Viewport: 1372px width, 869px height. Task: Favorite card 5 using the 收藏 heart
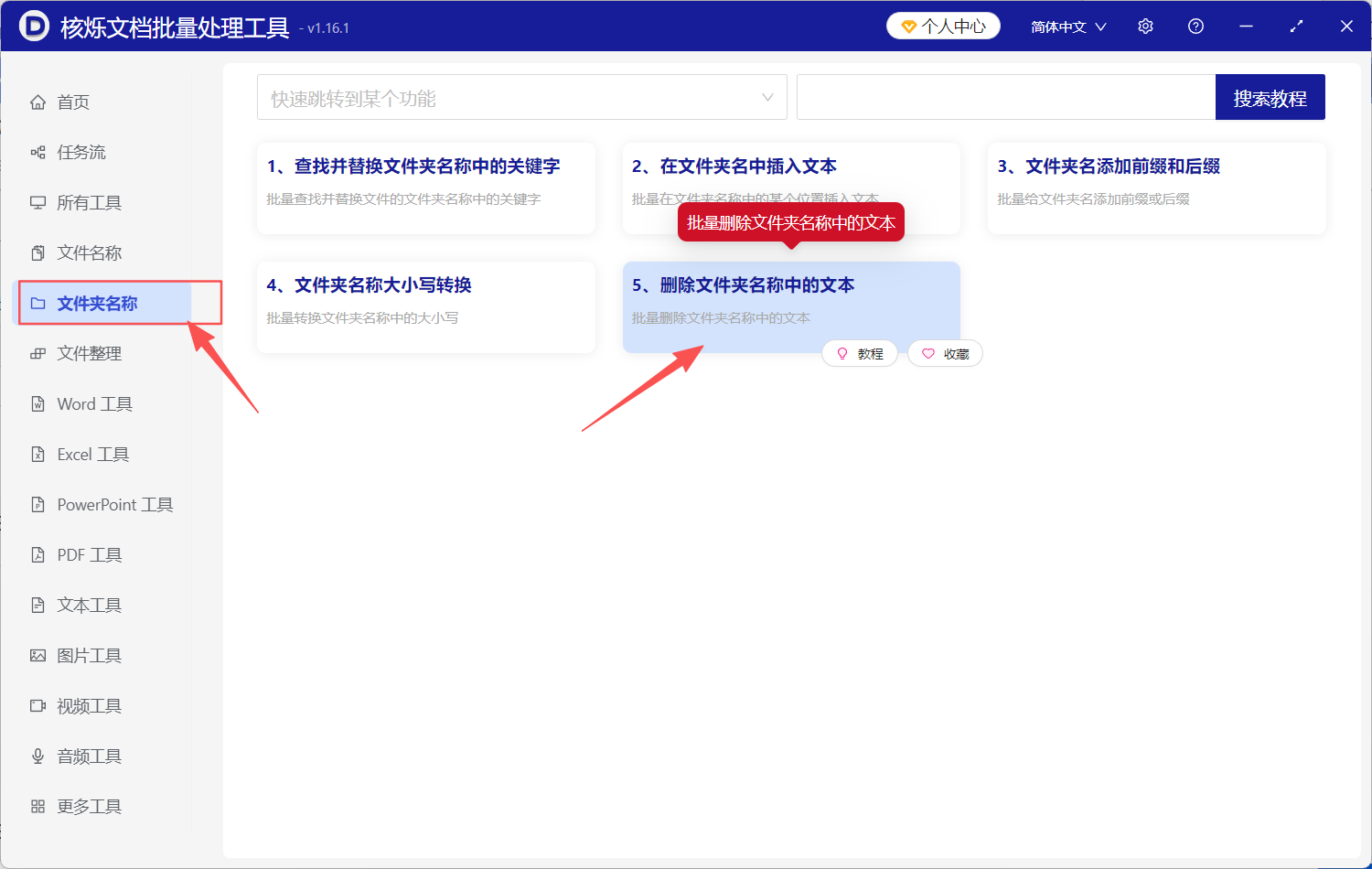coord(945,353)
